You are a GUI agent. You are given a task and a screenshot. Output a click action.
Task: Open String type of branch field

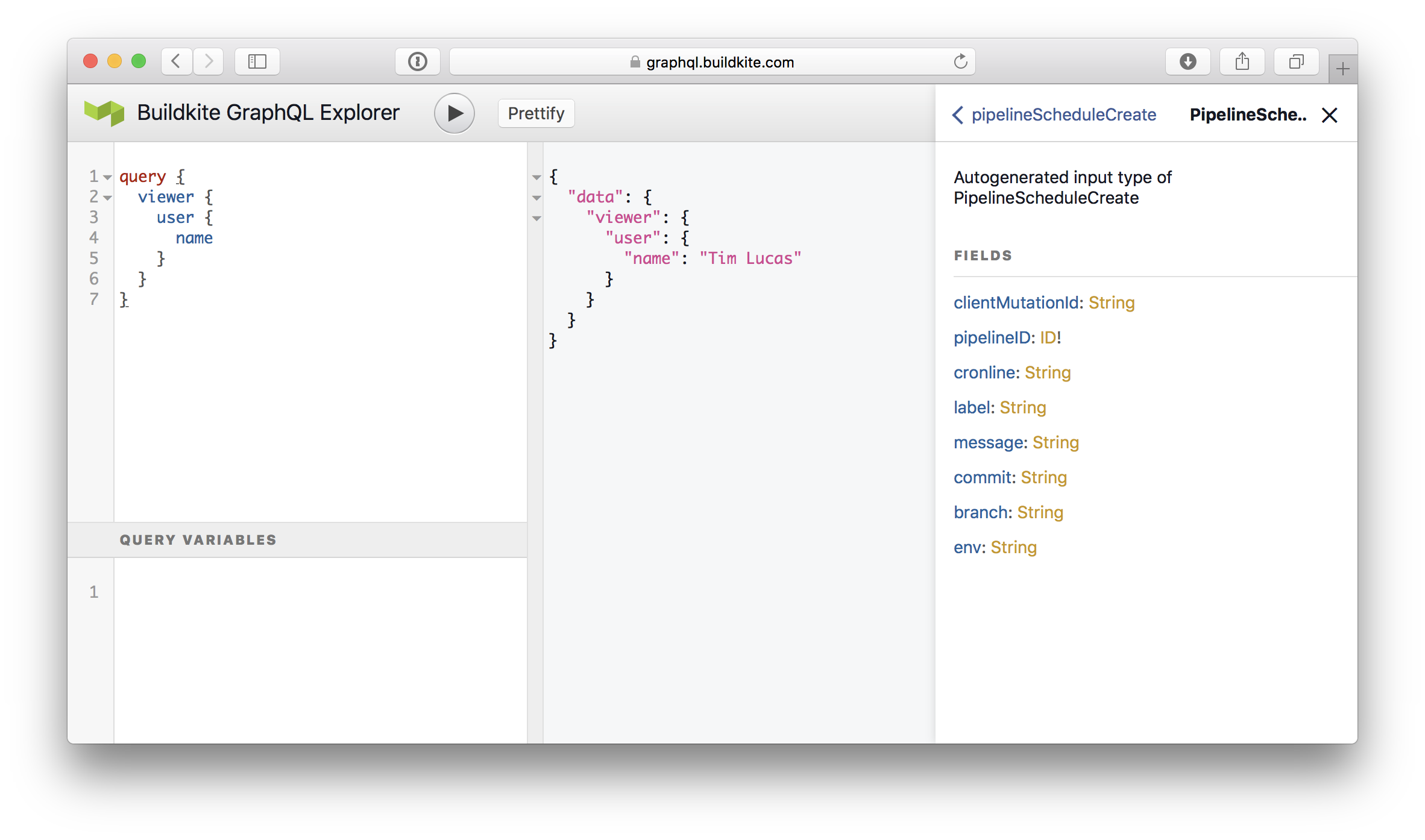pos(1040,512)
